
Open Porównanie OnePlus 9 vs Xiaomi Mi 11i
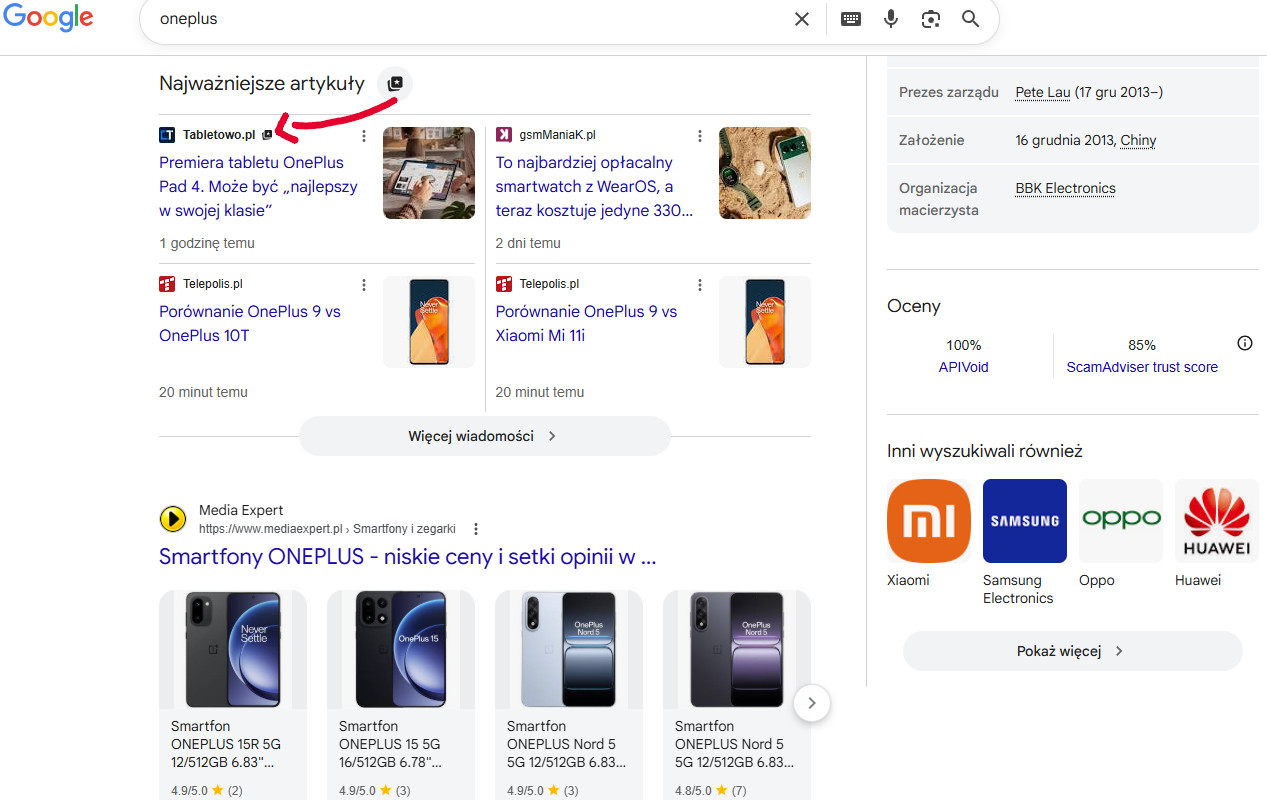[x=586, y=323]
